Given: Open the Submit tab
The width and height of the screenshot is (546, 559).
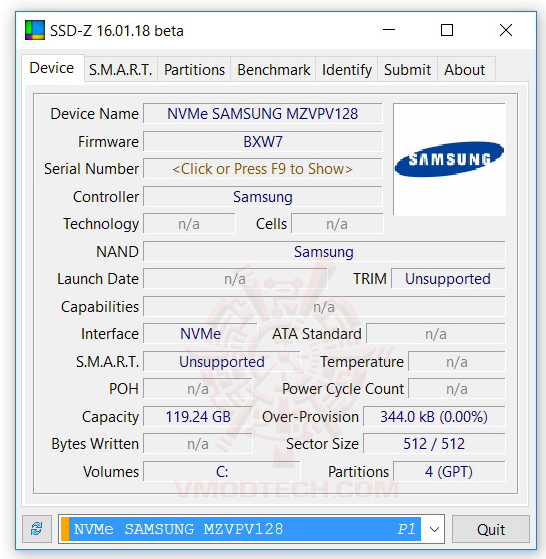Looking at the screenshot, I should [407, 70].
